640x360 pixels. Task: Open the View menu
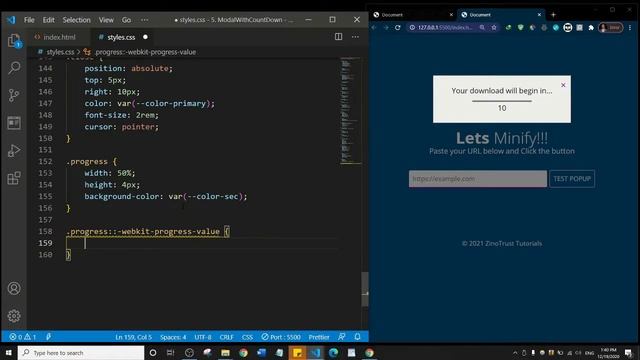(x=106, y=20)
